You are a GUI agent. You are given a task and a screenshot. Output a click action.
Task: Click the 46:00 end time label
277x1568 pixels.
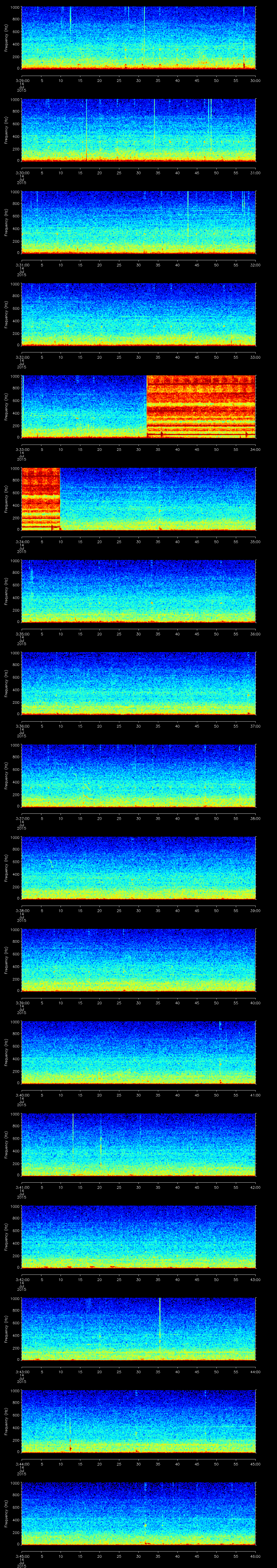[255, 1556]
